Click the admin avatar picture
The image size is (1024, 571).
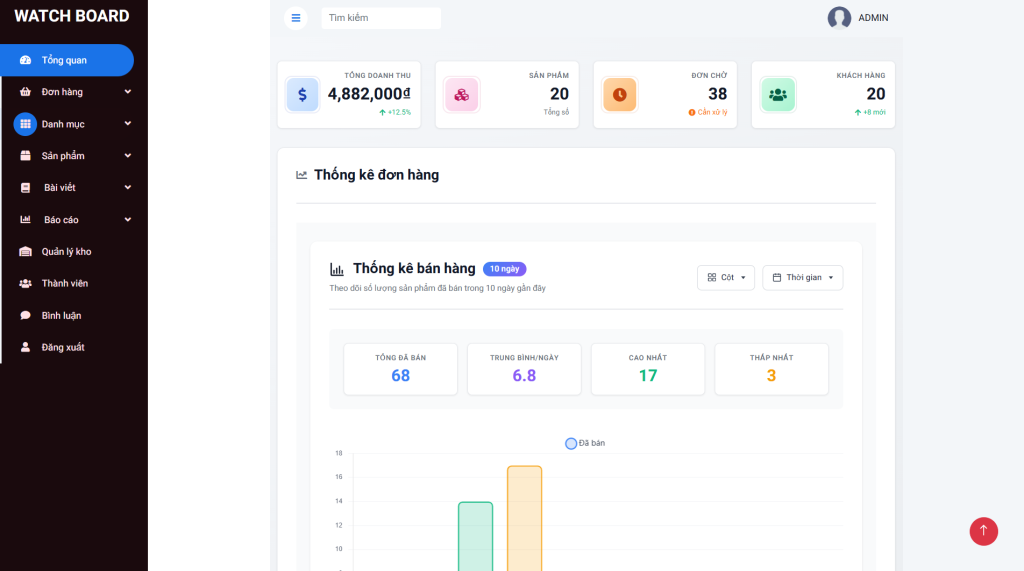point(839,18)
